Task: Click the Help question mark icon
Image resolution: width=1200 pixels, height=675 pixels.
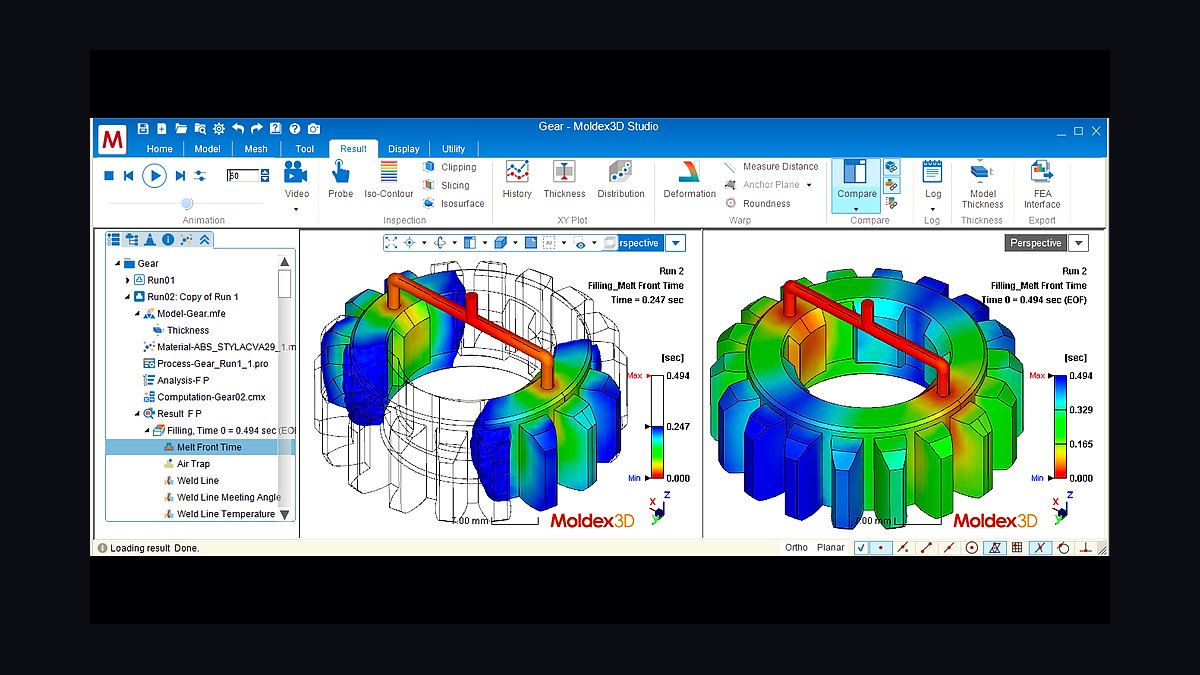Action: click(295, 128)
